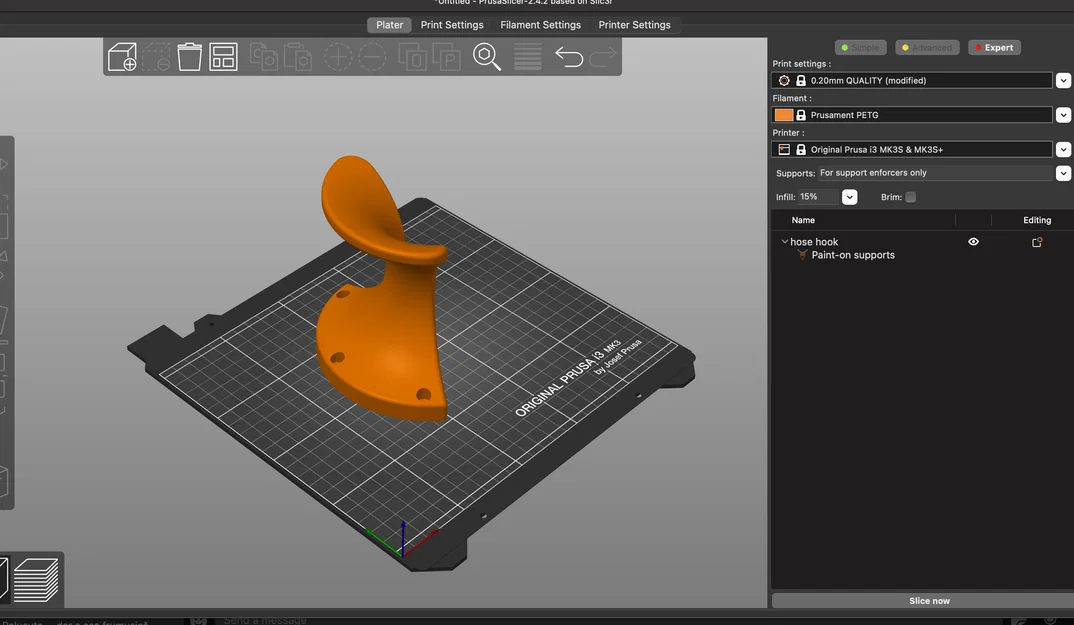The image size is (1074, 625).
Task: Collapse the hose hook tree item
Action: point(784,242)
